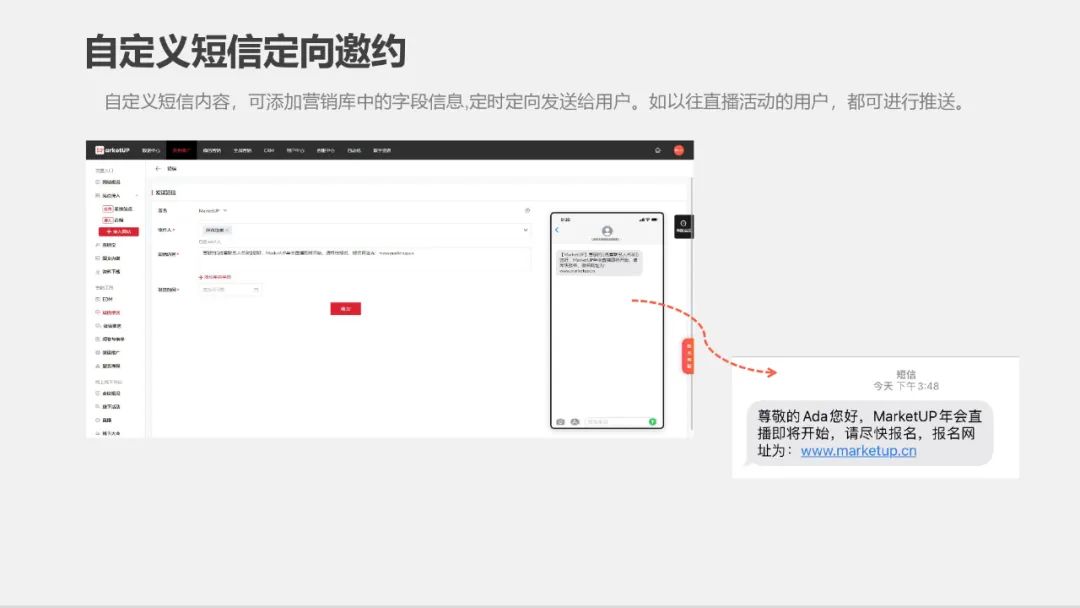Tap the SMS bubble in phone preview
Image resolution: width=1080 pixels, height=608 pixels.
click(599, 262)
